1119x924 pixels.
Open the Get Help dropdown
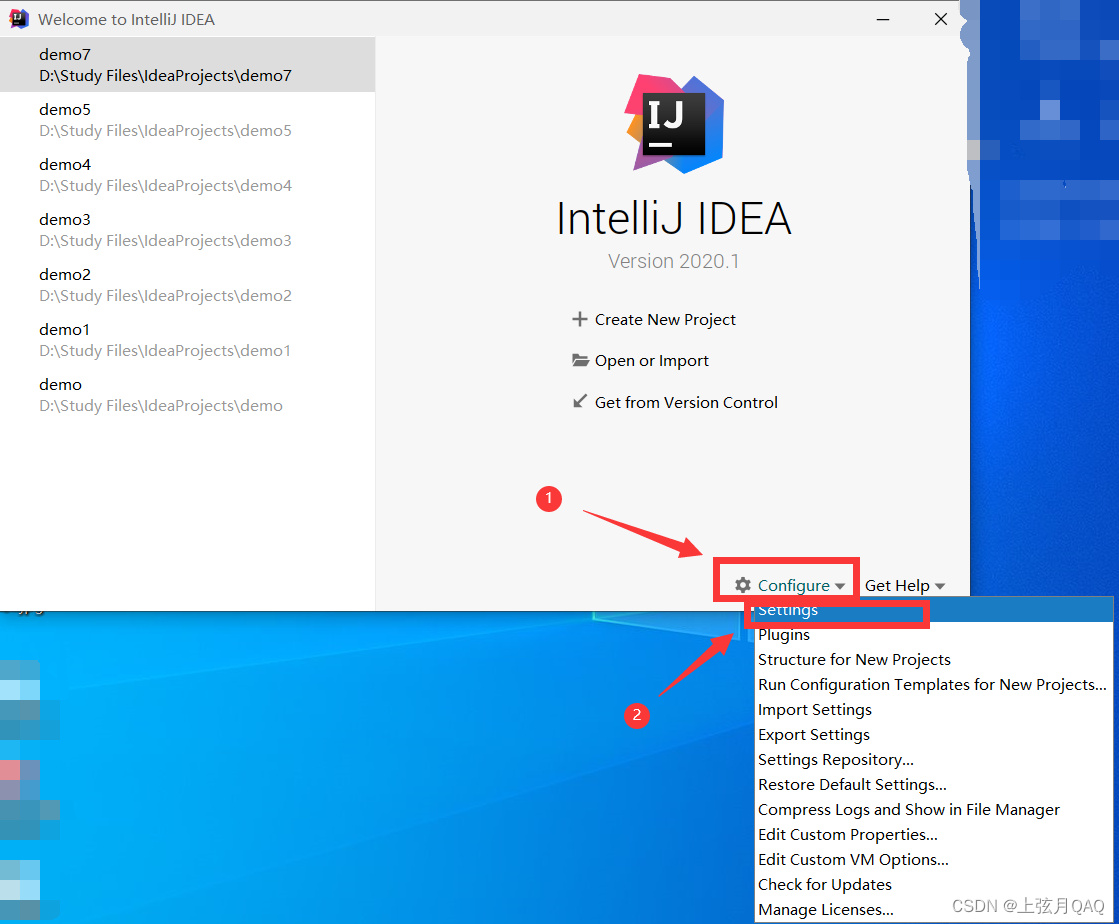(905, 586)
